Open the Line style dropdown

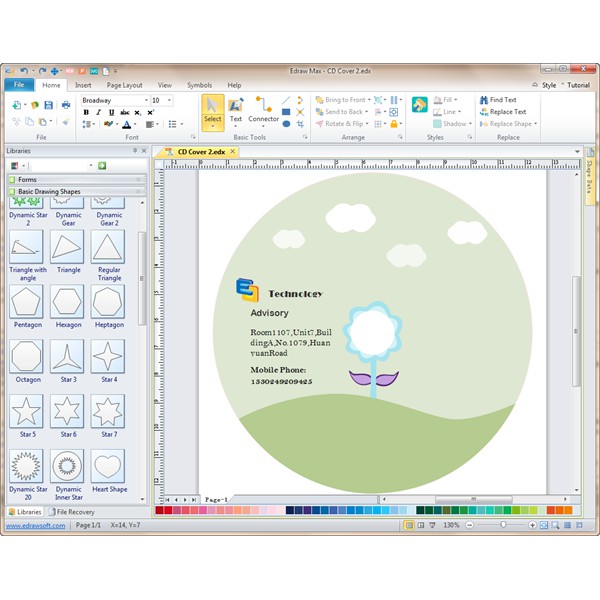[459, 112]
